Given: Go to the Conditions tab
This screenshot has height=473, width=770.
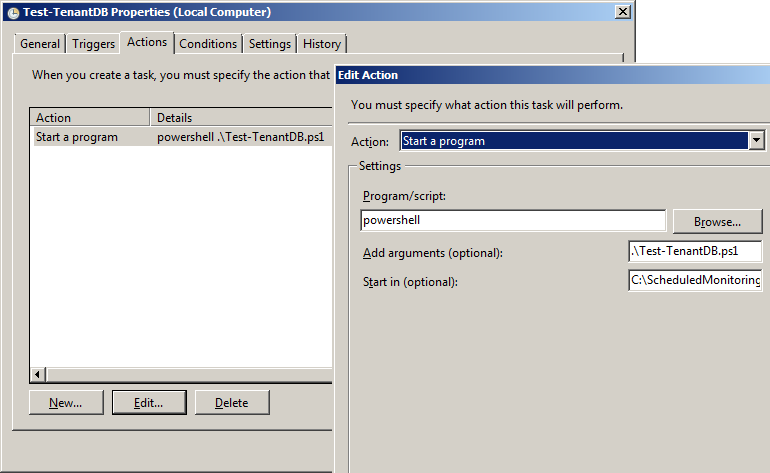Looking at the screenshot, I should 208,44.
